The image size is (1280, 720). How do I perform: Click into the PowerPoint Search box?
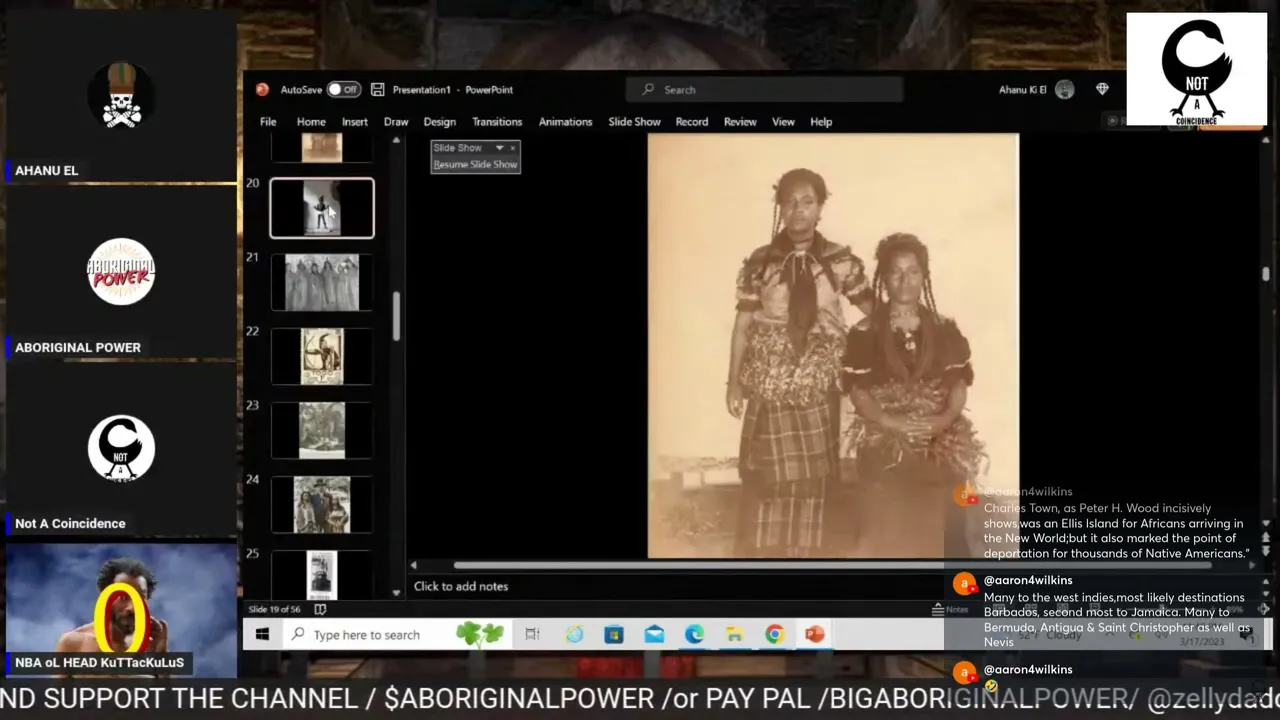764,90
